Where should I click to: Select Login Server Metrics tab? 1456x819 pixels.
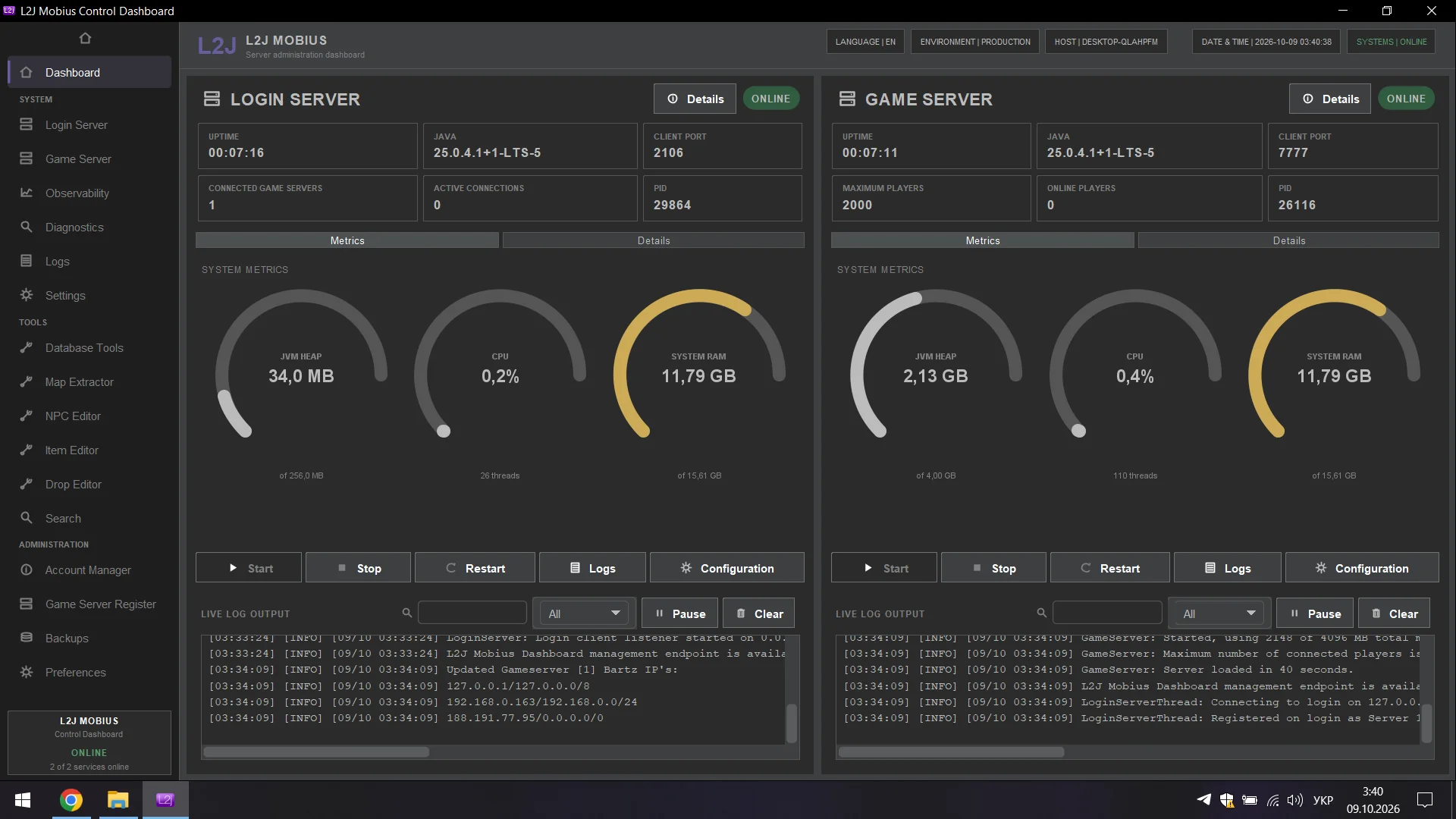point(347,240)
